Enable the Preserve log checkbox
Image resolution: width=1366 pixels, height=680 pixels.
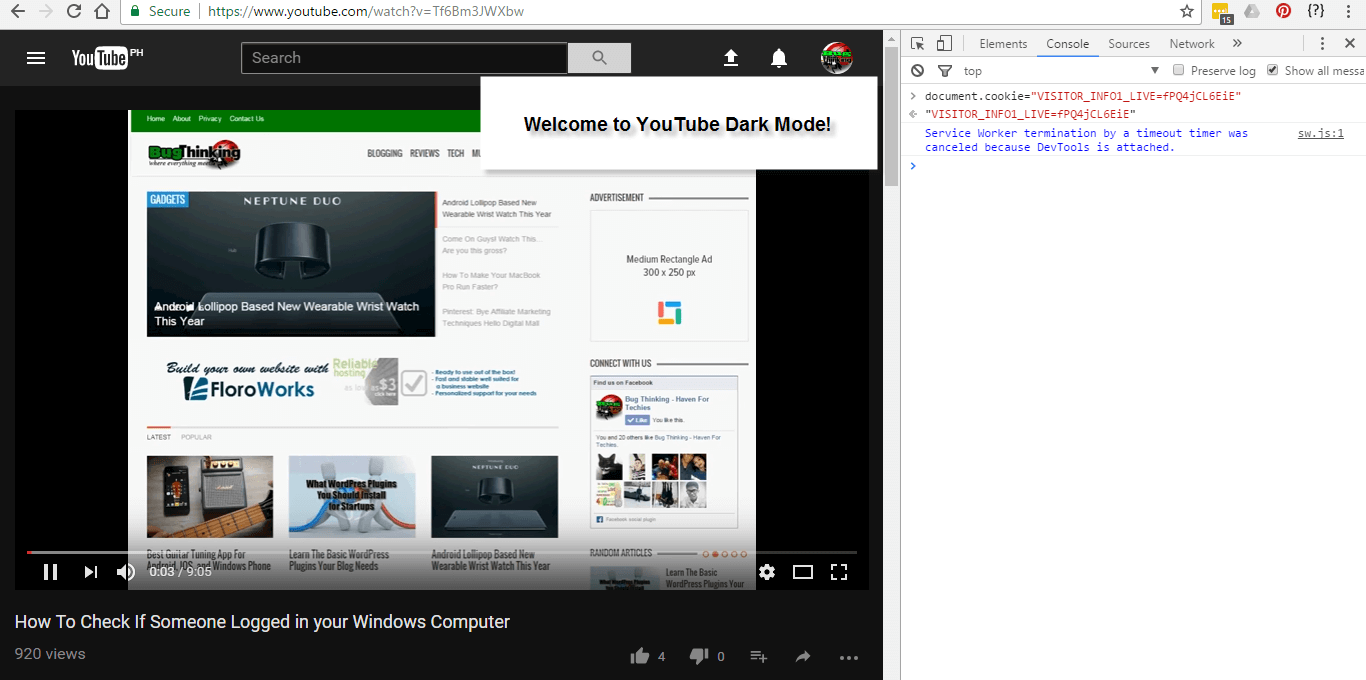coord(1178,70)
